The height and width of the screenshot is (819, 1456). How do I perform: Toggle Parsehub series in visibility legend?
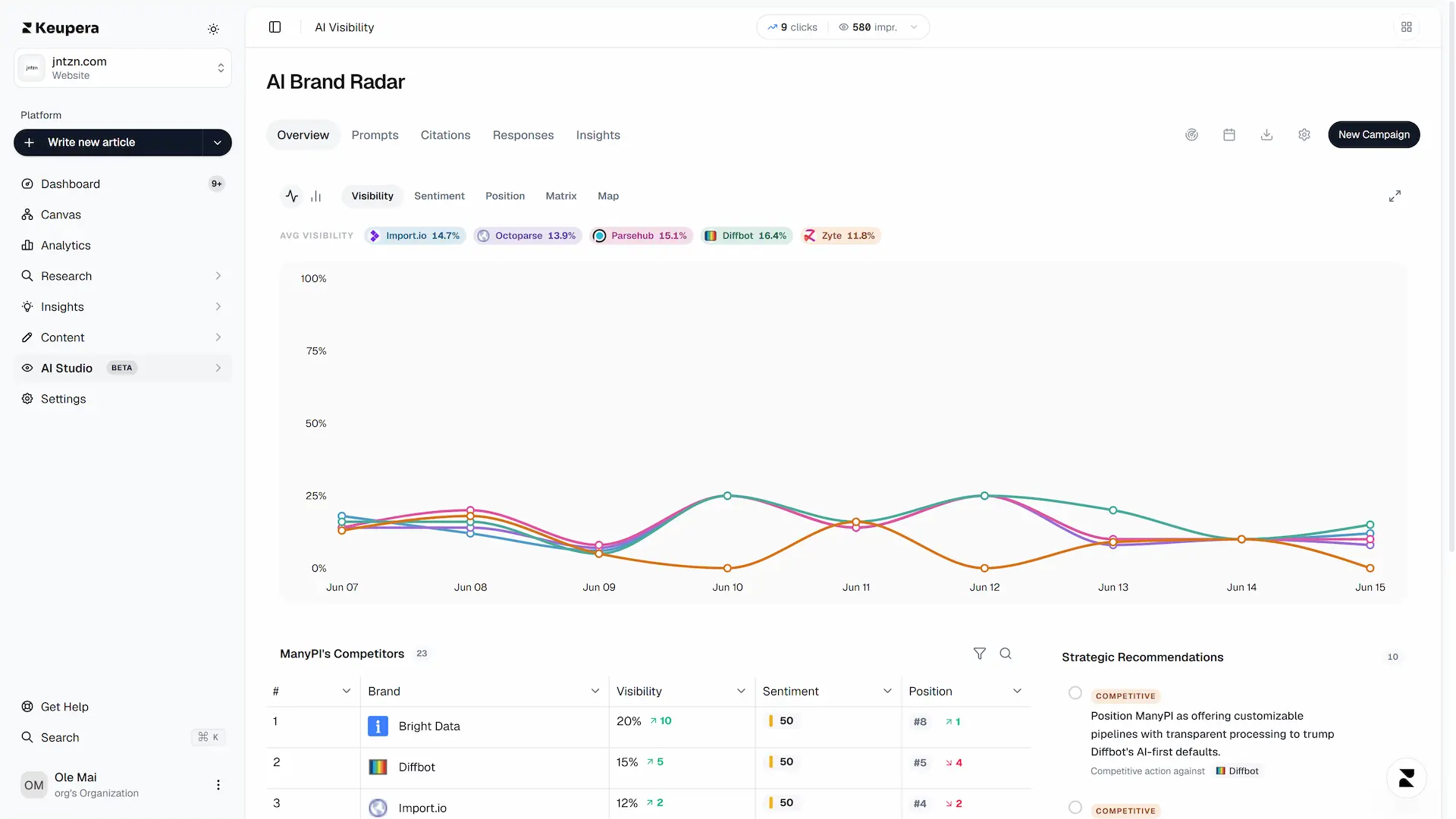642,236
